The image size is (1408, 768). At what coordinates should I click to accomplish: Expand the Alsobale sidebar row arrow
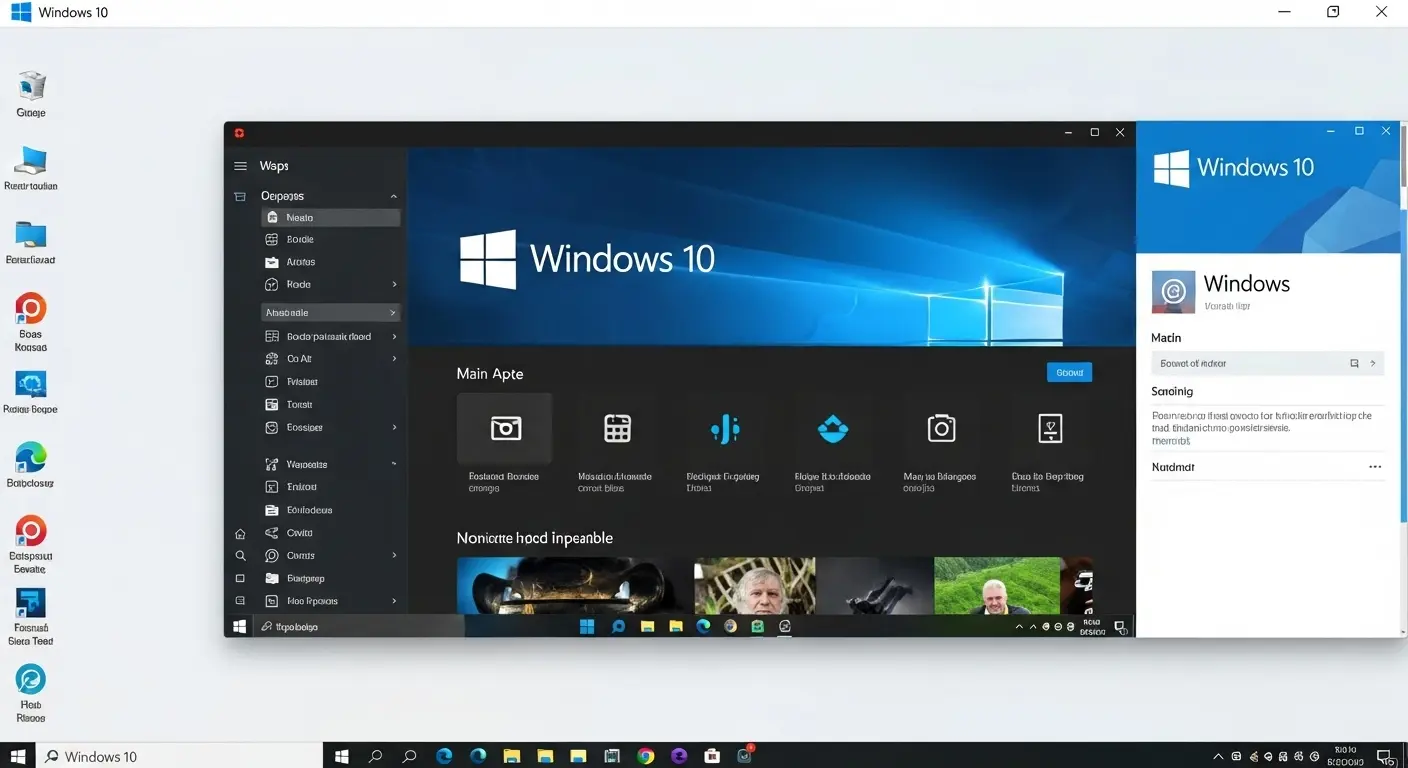point(394,313)
